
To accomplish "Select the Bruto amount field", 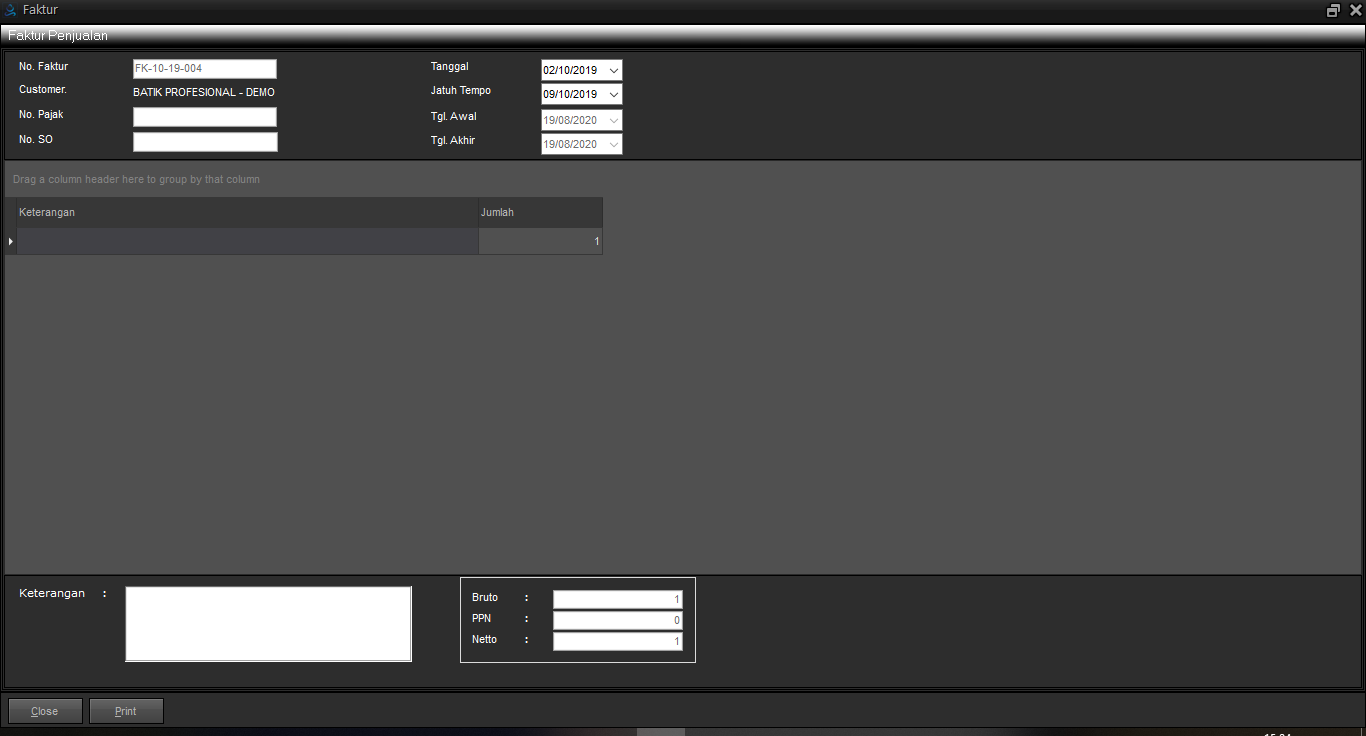I will point(617,600).
